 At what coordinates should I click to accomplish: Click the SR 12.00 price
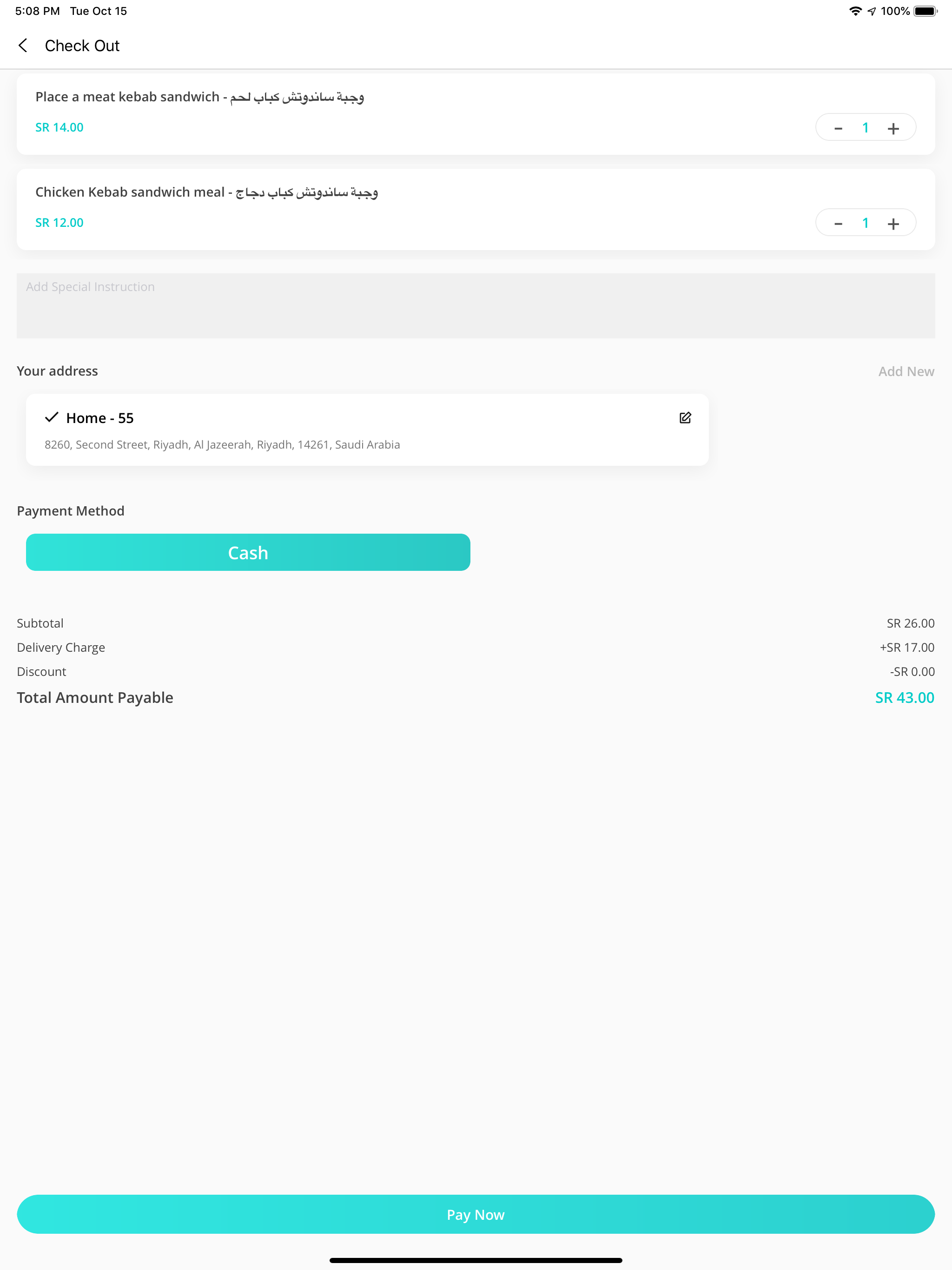(59, 223)
